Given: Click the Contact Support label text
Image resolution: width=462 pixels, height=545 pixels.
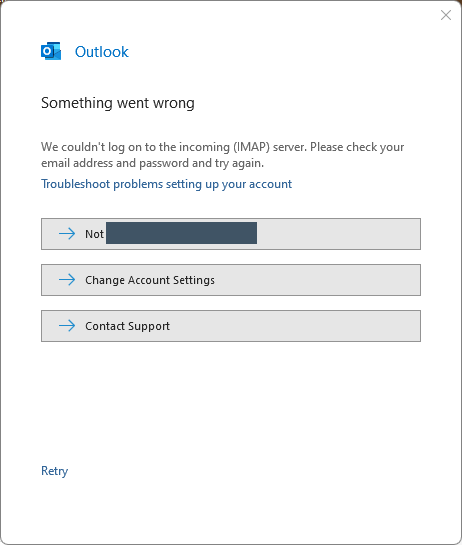Looking at the screenshot, I should coord(128,326).
